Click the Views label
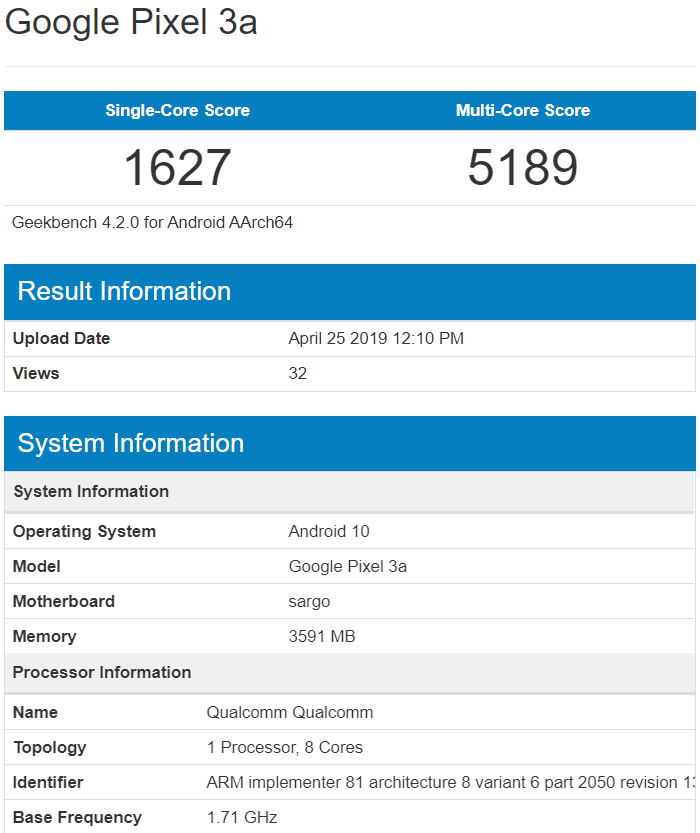The width and height of the screenshot is (700, 833). coord(36,373)
